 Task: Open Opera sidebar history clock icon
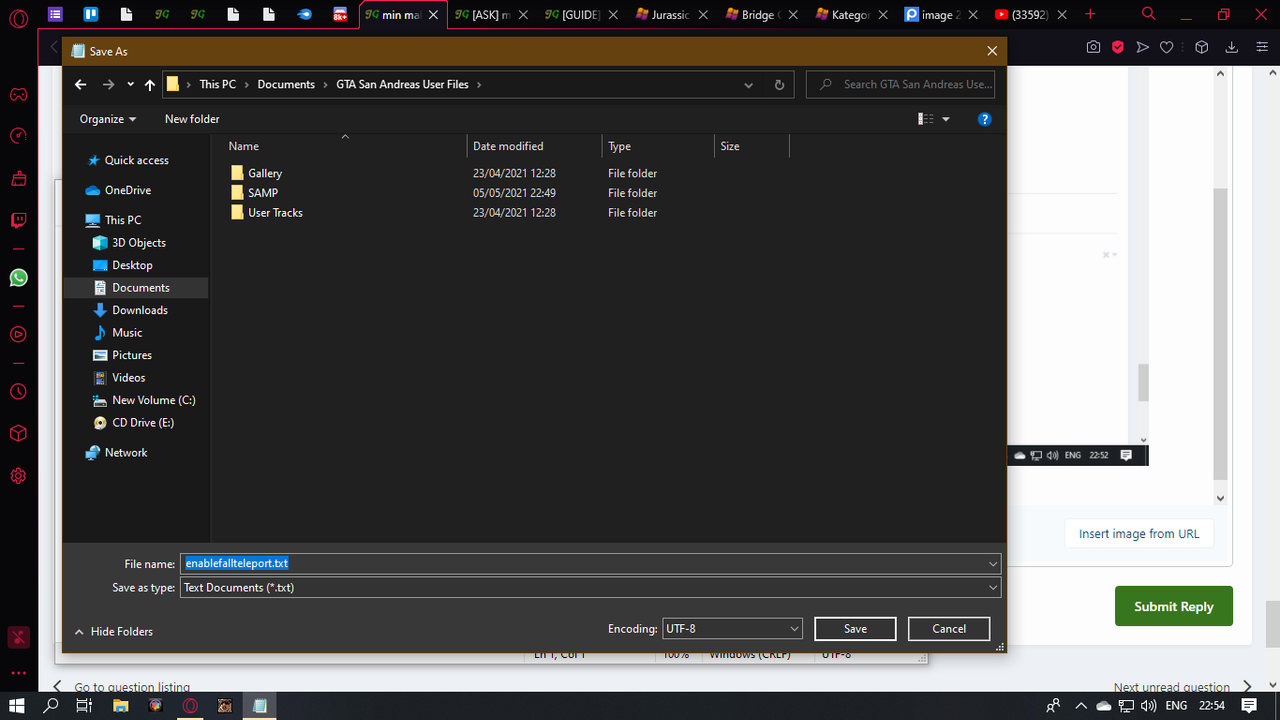[x=18, y=391]
